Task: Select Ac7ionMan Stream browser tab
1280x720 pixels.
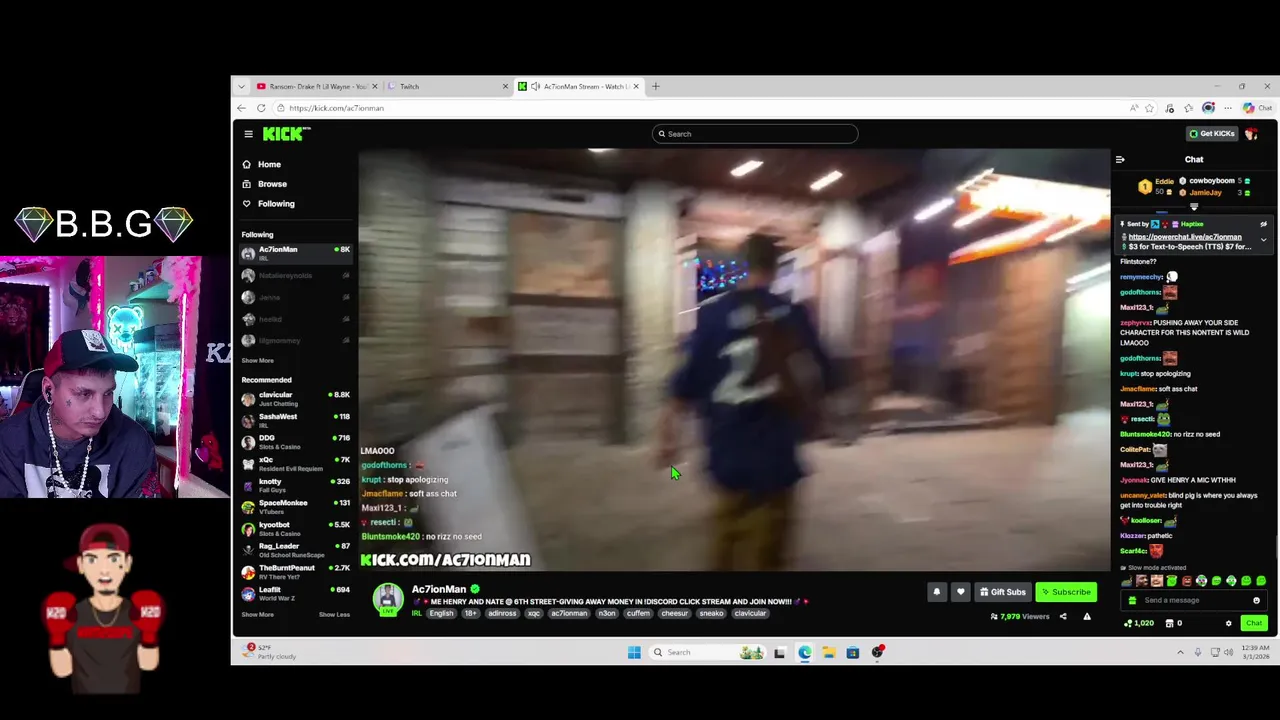Action: pos(580,86)
